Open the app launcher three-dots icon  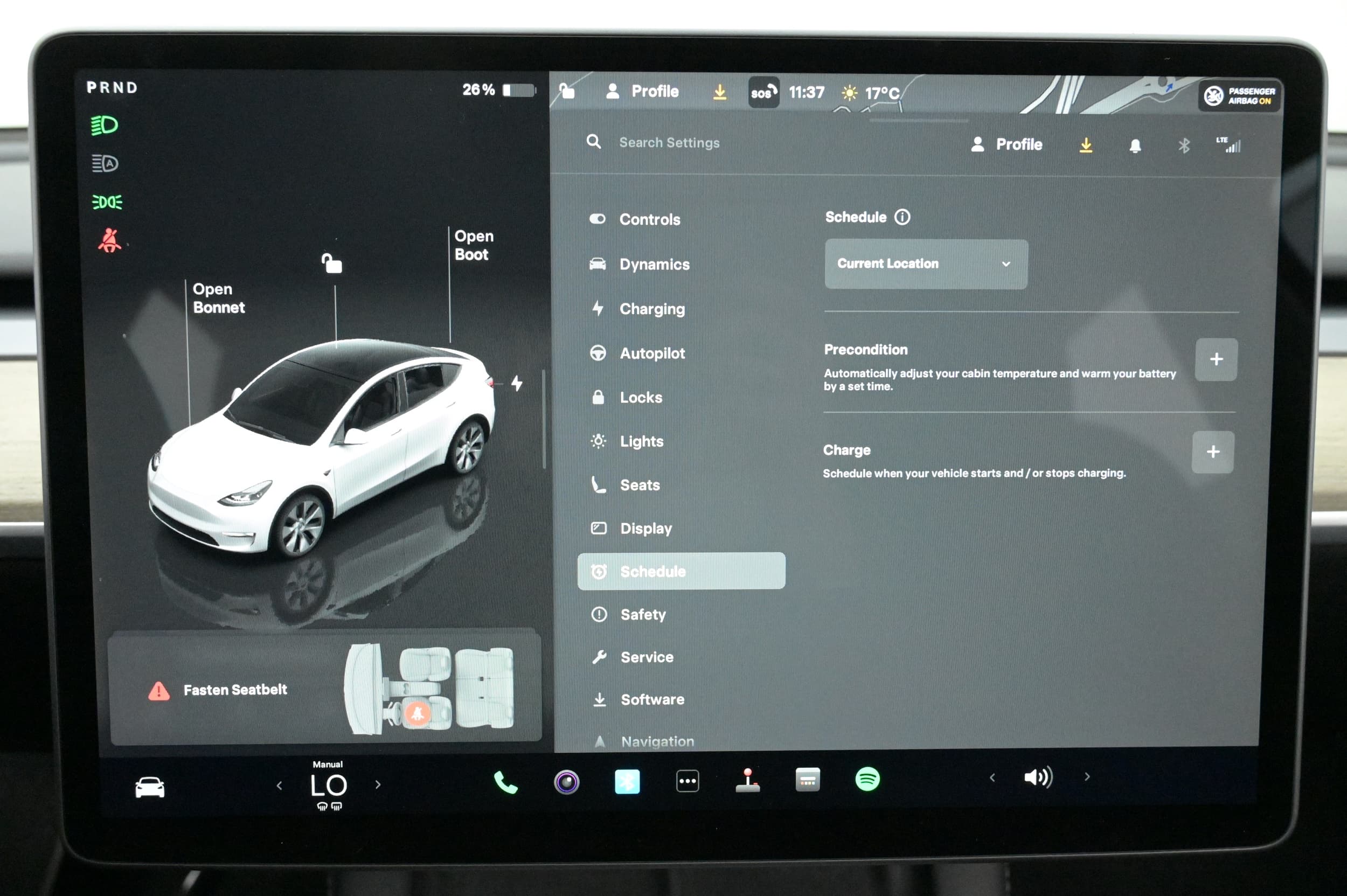click(688, 781)
